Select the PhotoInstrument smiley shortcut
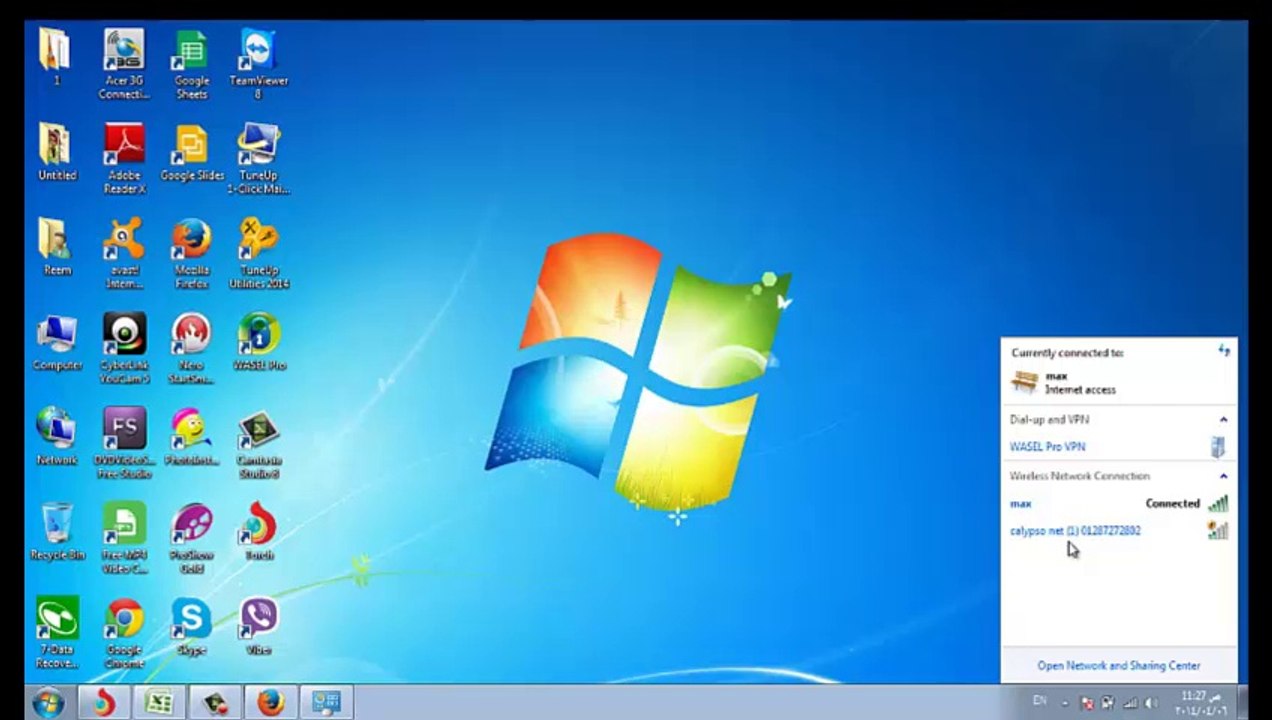Screen dimensions: 1272x720 click(191, 436)
